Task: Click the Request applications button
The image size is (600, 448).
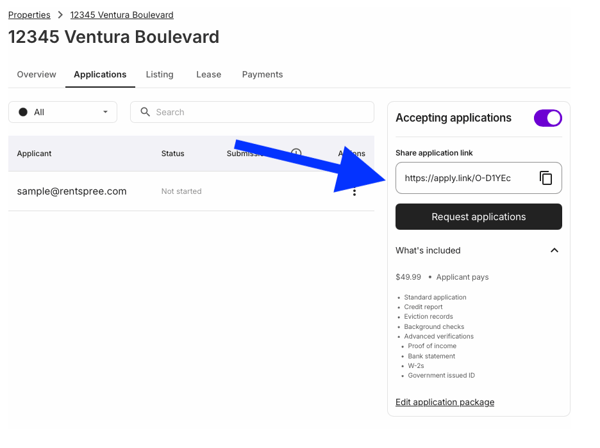Action: pos(479,217)
